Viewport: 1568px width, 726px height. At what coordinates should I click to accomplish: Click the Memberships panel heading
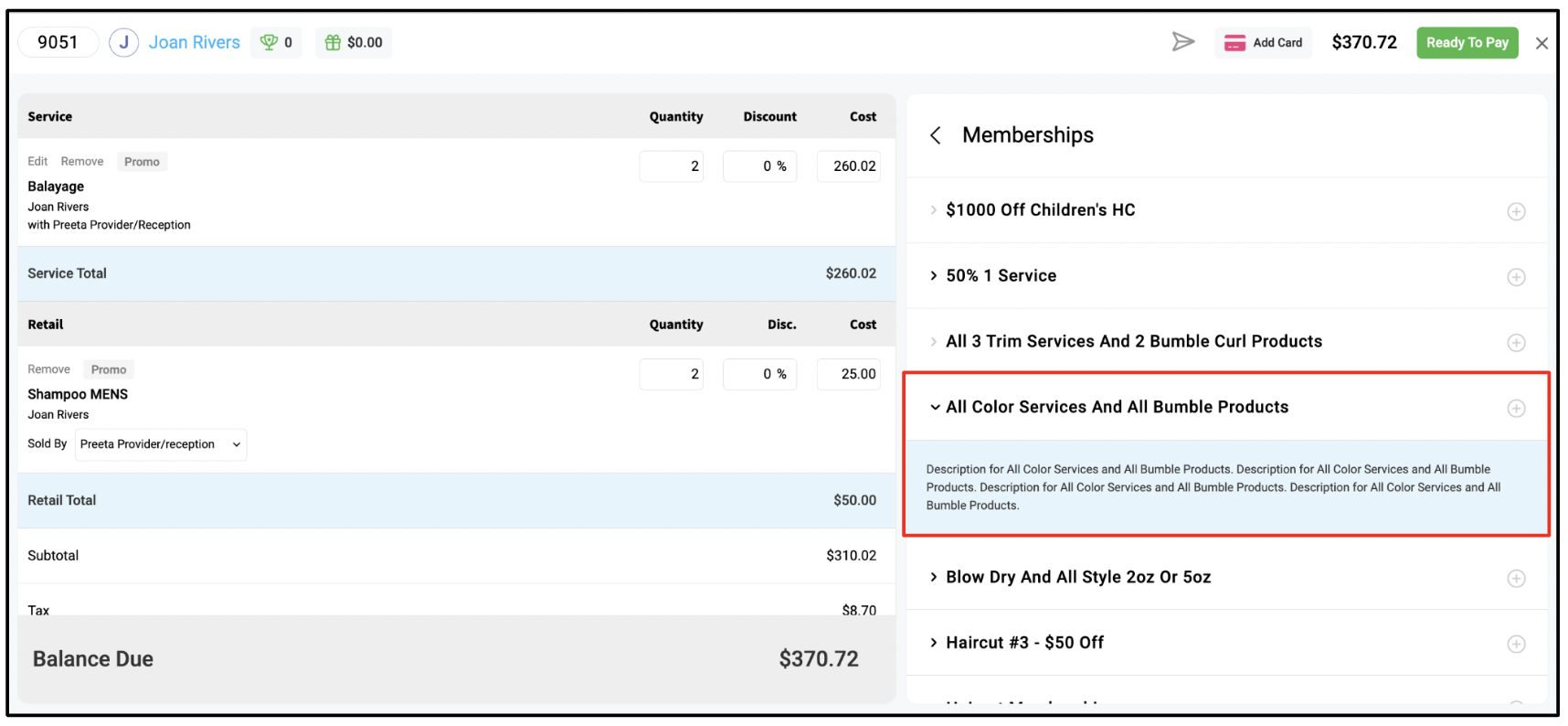(1028, 135)
